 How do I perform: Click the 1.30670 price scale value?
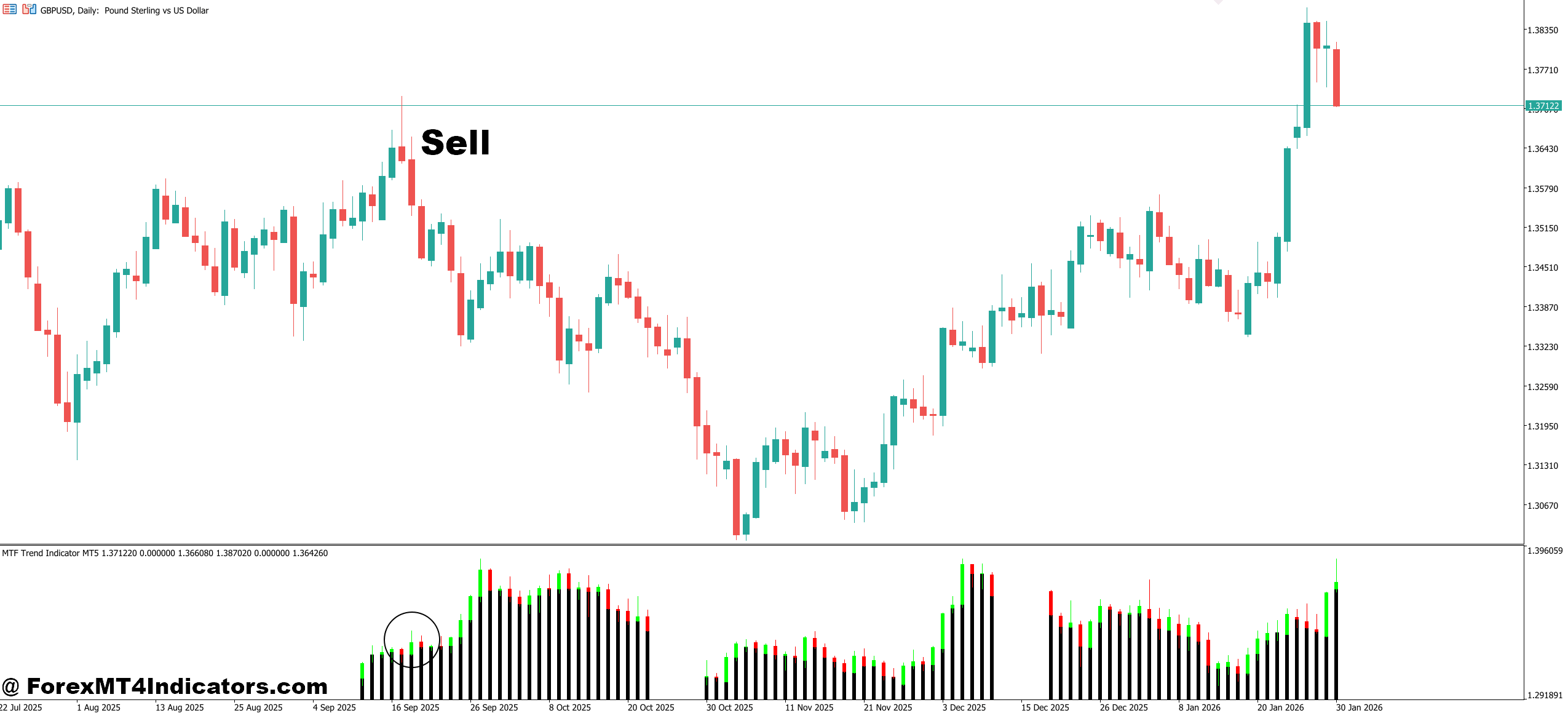[1543, 506]
